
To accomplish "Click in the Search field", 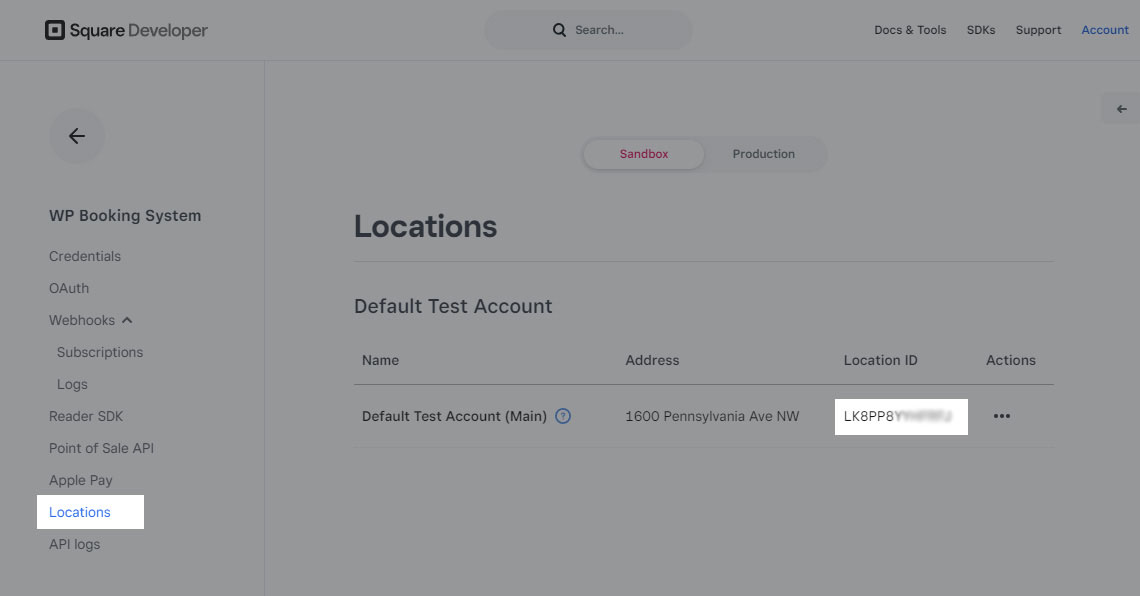I will pos(588,30).
